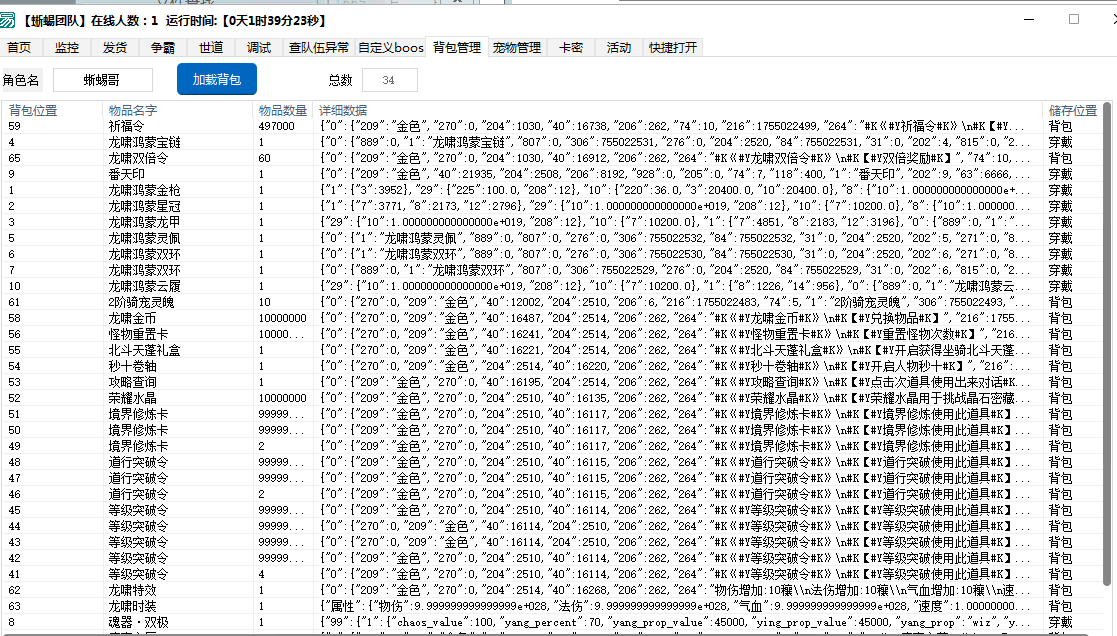Select the 北斗天蓬礼盒 row
Screen dimensions: 1117x636
coord(143,350)
